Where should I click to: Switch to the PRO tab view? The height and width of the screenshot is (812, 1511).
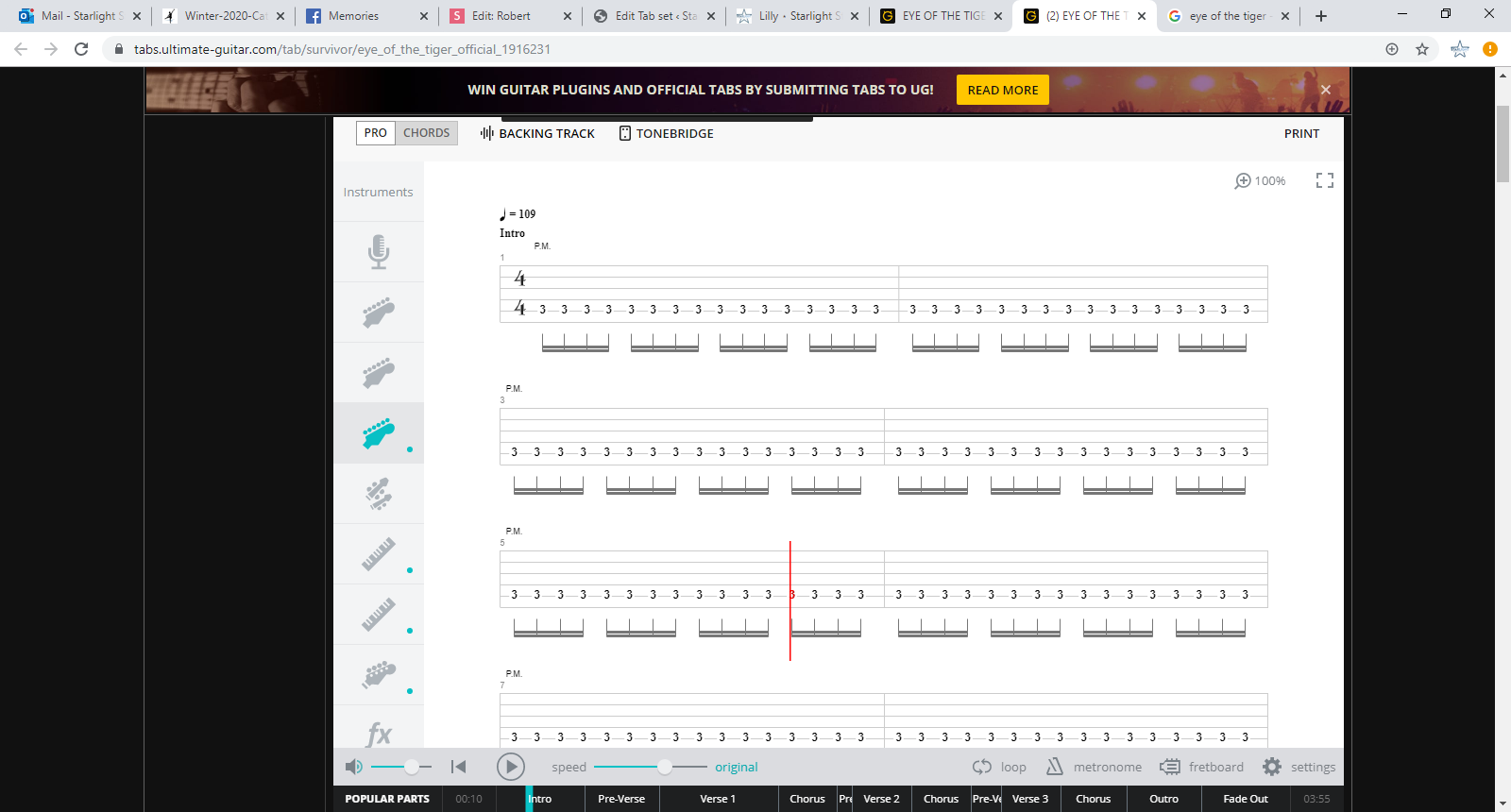tap(376, 133)
